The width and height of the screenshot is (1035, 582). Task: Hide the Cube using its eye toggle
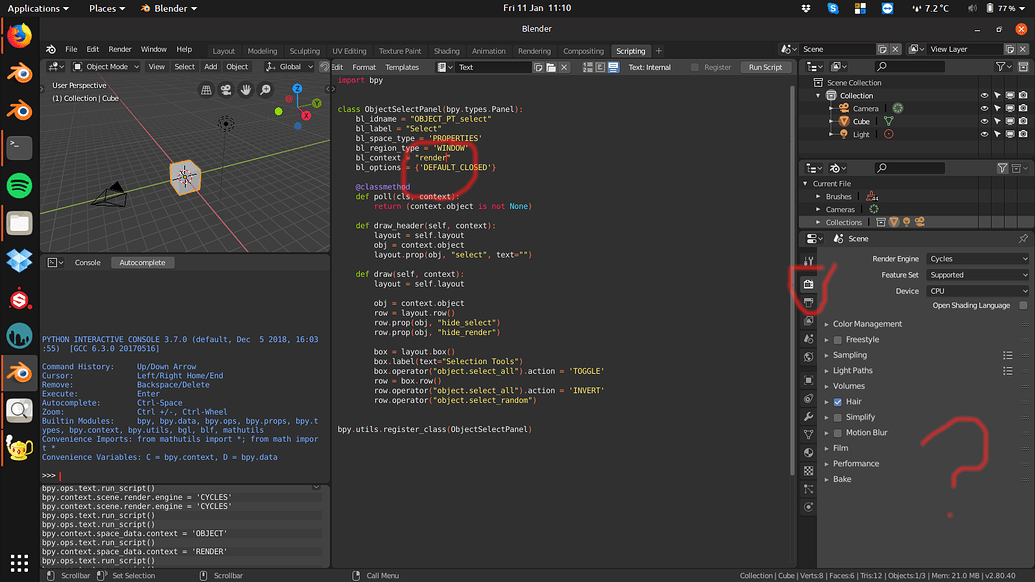coord(984,120)
